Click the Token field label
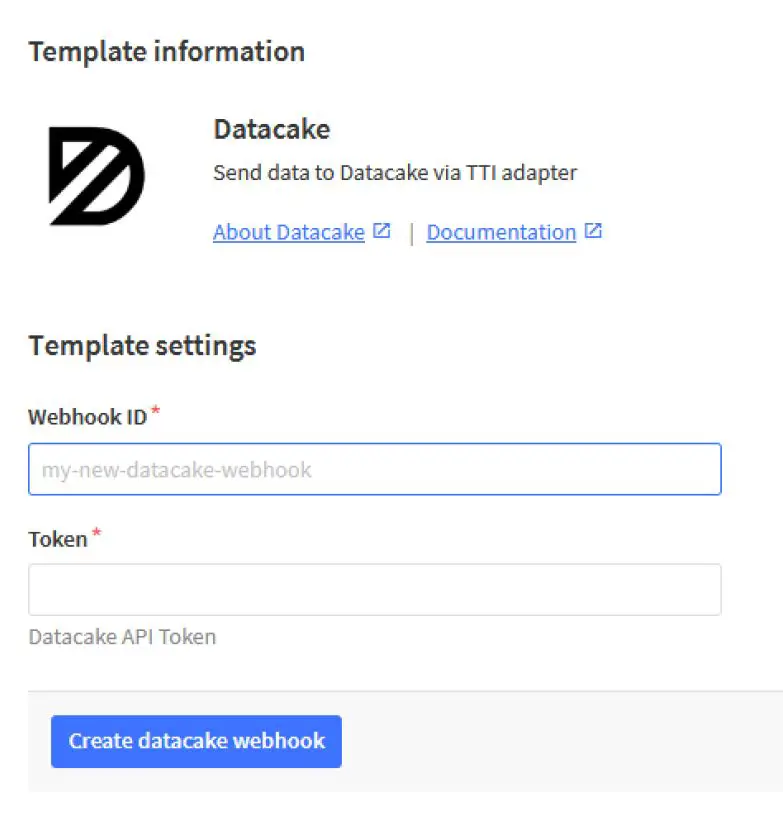Screen dimensions: 783x830 pos(58,539)
